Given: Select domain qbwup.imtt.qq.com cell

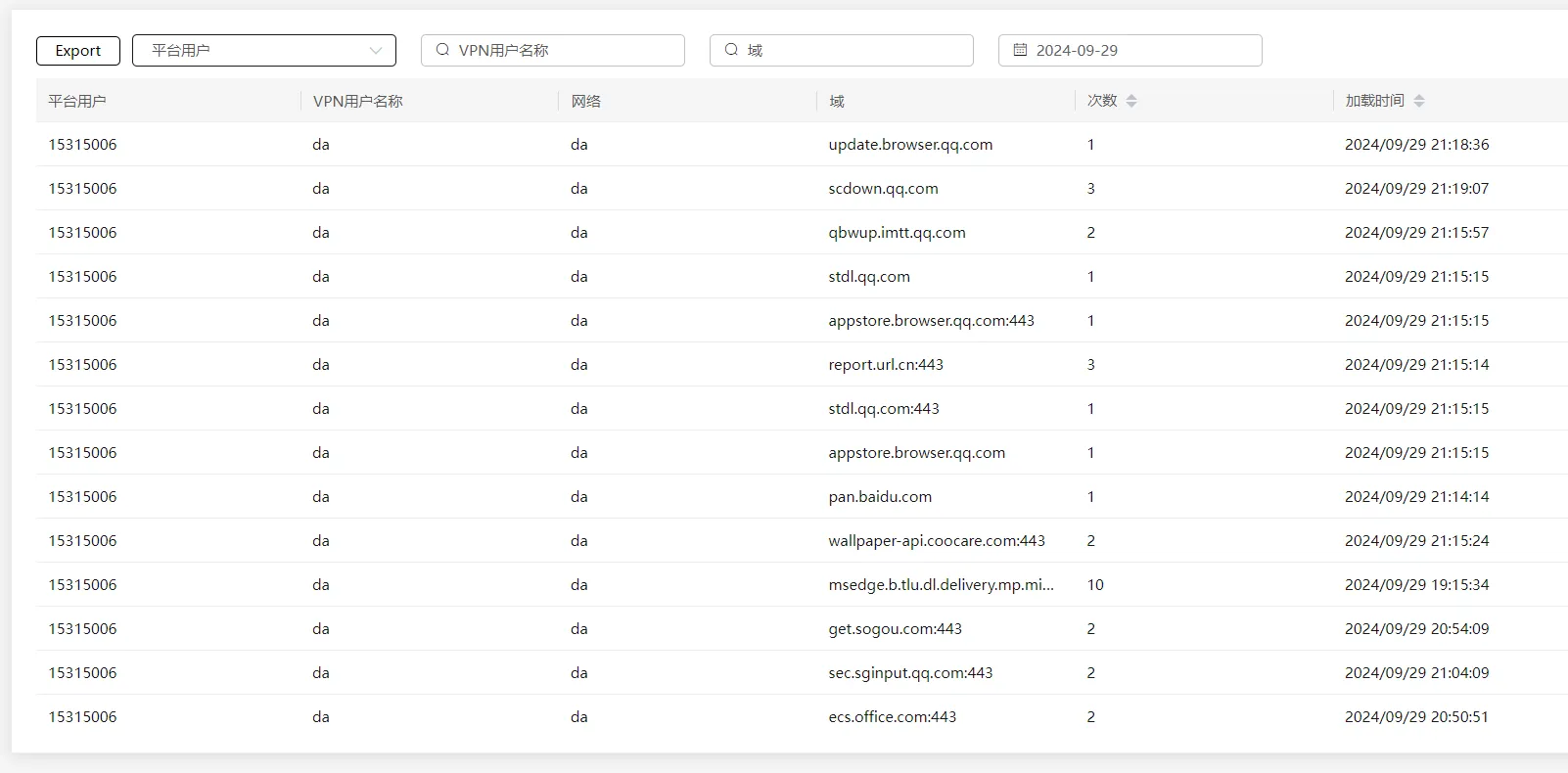Looking at the screenshot, I should pos(897,233).
